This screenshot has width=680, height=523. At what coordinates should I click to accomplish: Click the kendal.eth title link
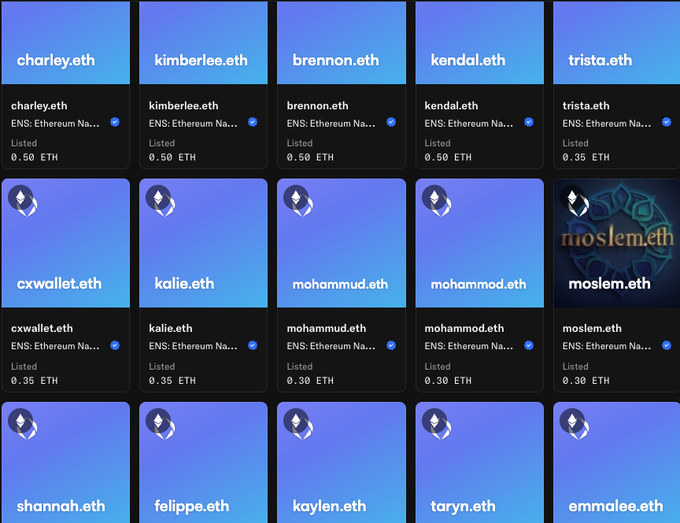click(x=451, y=106)
